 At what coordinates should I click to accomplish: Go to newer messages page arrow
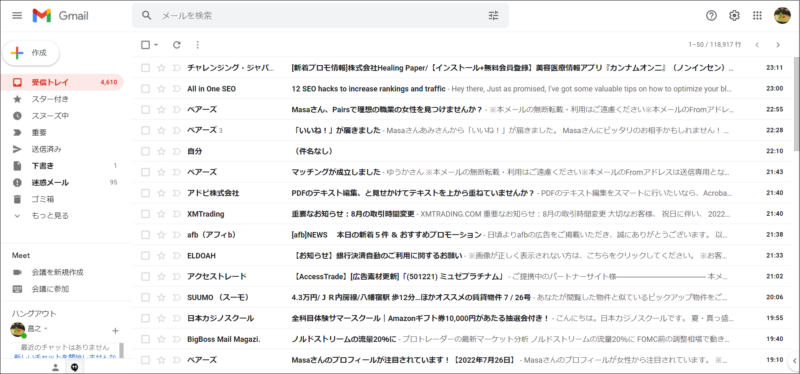point(757,45)
